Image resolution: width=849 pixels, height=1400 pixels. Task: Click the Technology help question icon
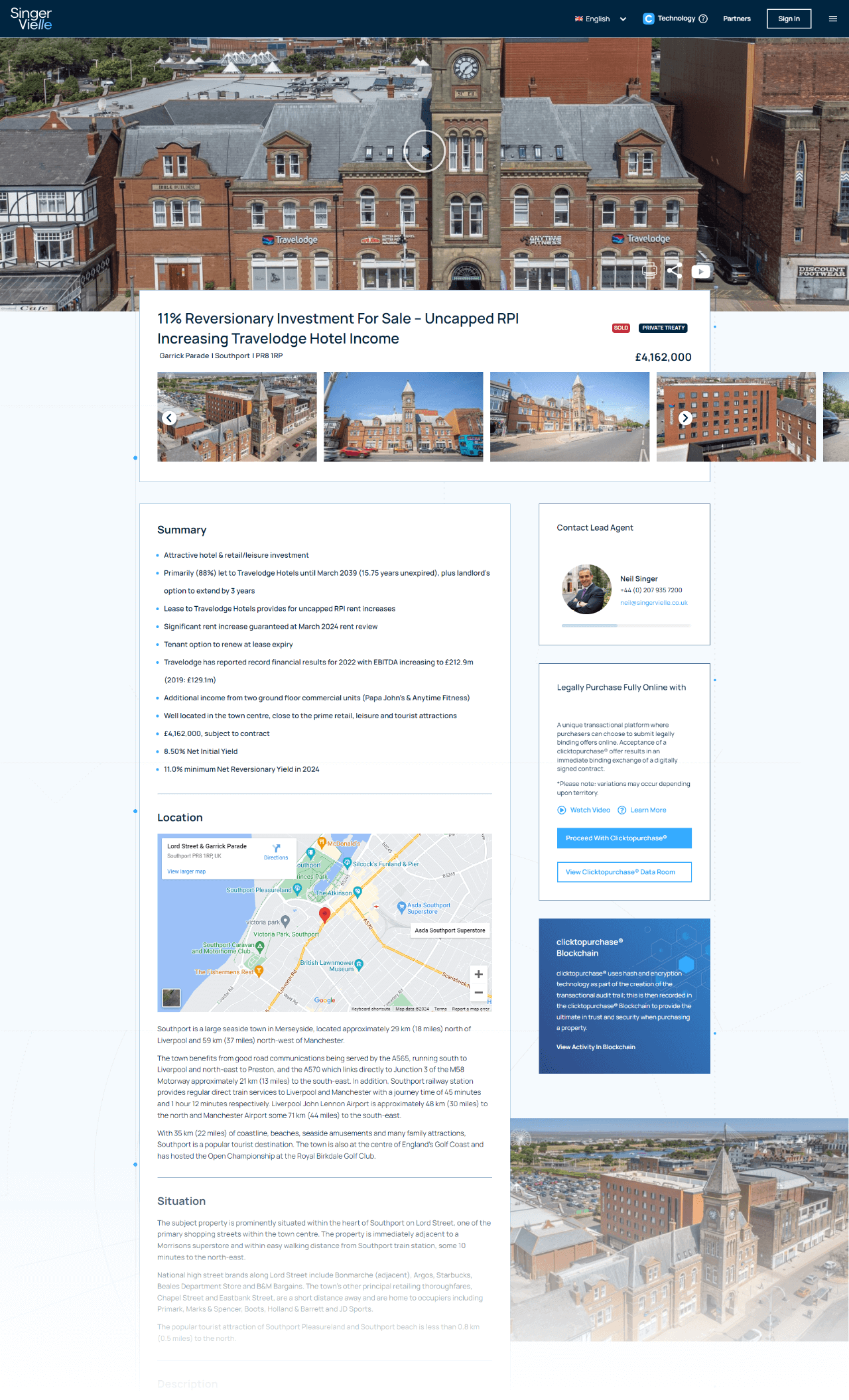pyautogui.click(x=703, y=19)
